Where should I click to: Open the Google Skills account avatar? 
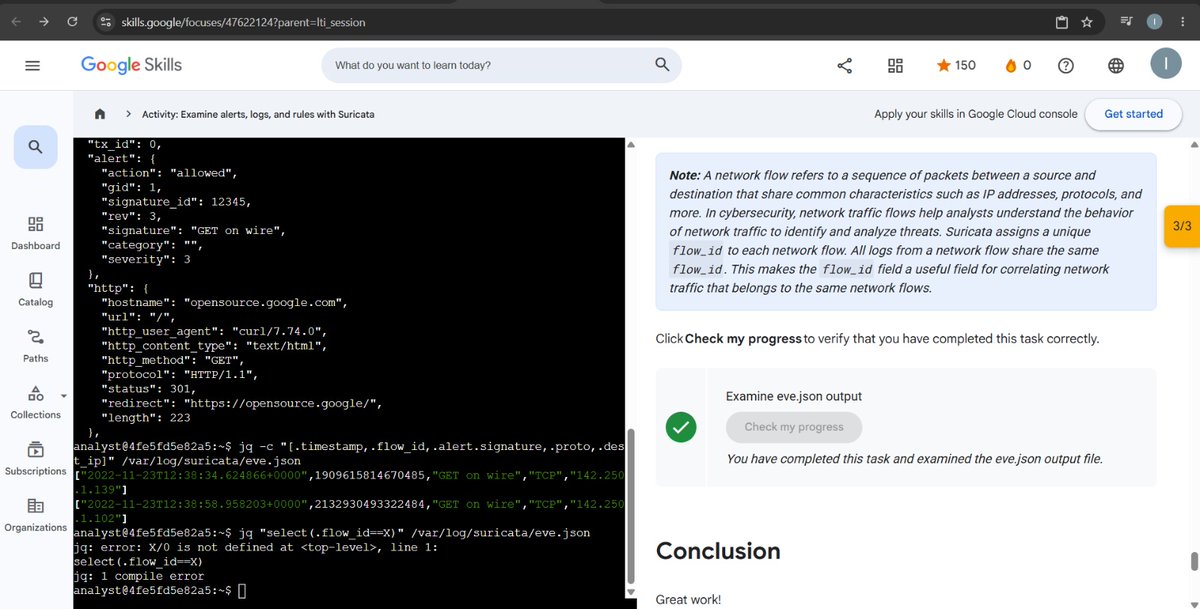(x=1166, y=64)
